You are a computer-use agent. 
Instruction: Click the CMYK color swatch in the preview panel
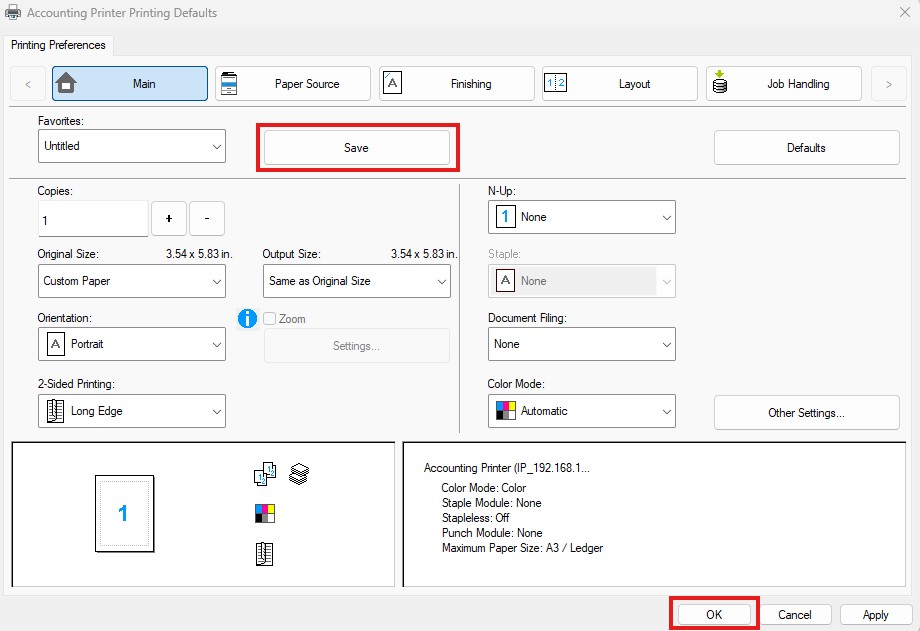coord(264,512)
